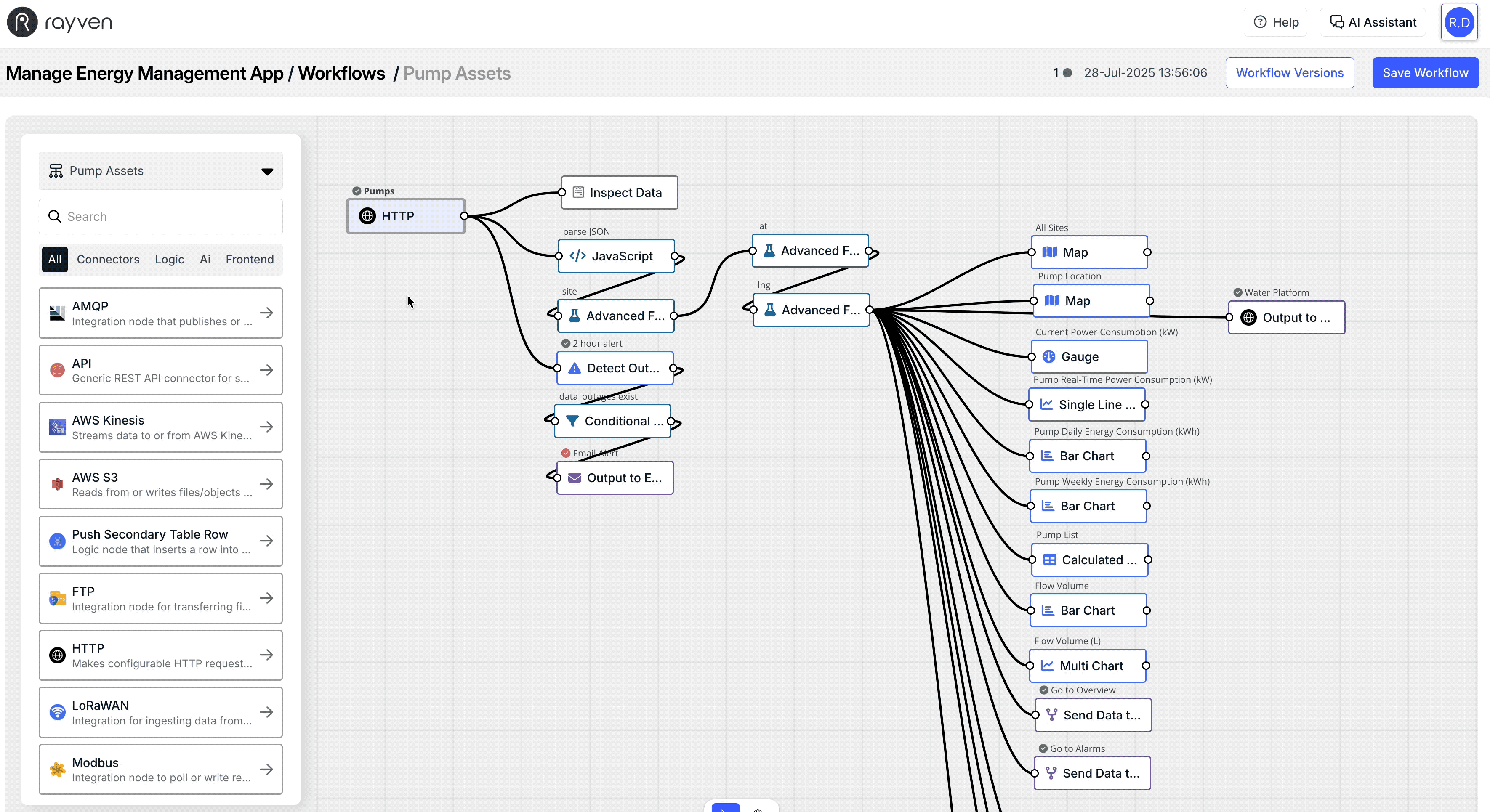Select the Pump Weekly Energy Bar Chart node
This screenshot has height=812, width=1490.
click(1088, 506)
